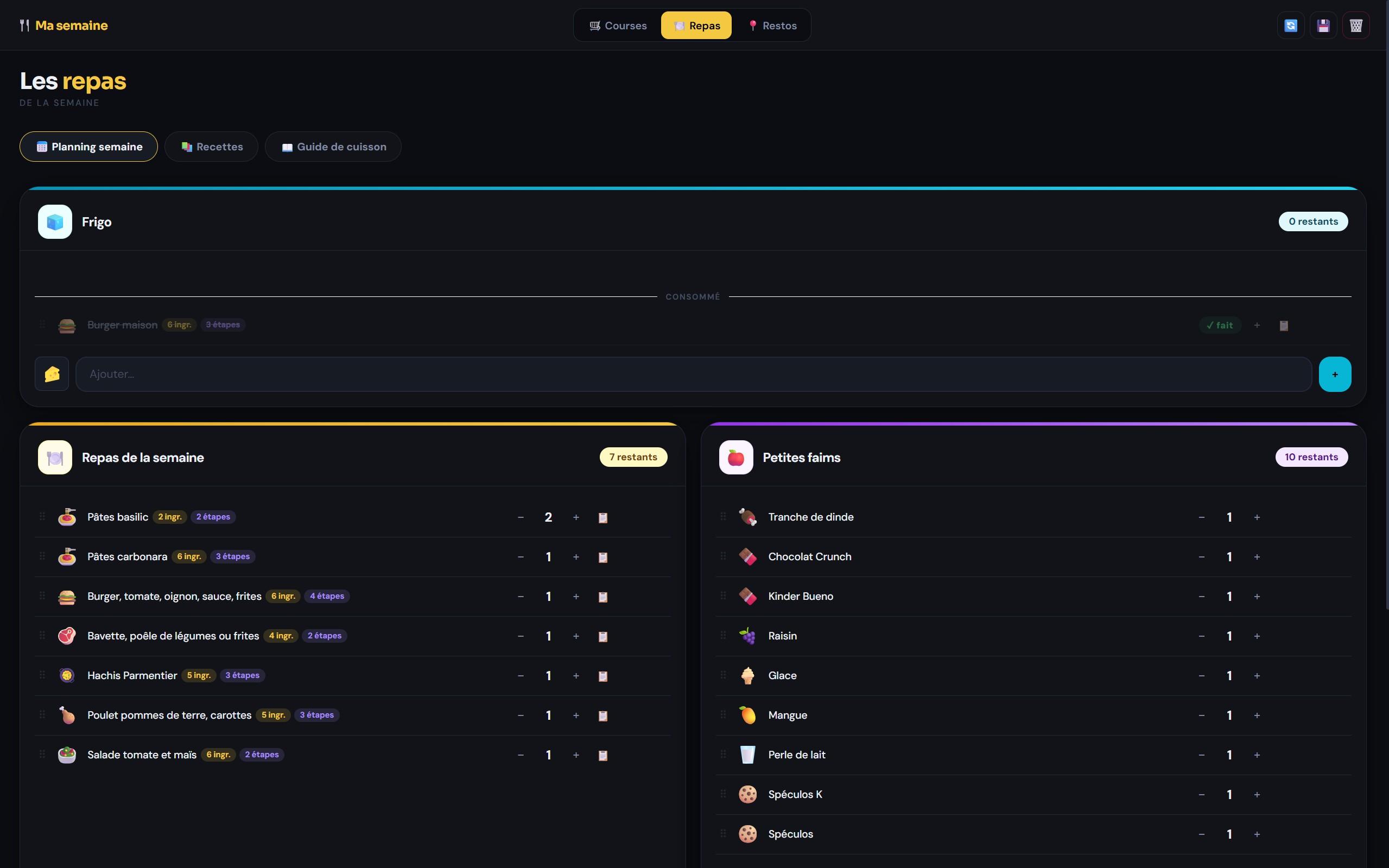
Task: Click the grapes emoji for Raisin
Action: pos(747,636)
